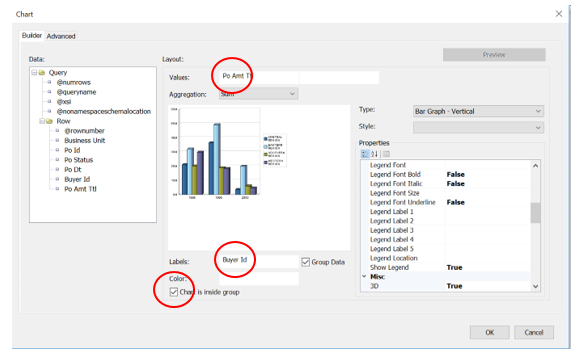
Task: Click the Show Legend True value
Action: click(454, 267)
